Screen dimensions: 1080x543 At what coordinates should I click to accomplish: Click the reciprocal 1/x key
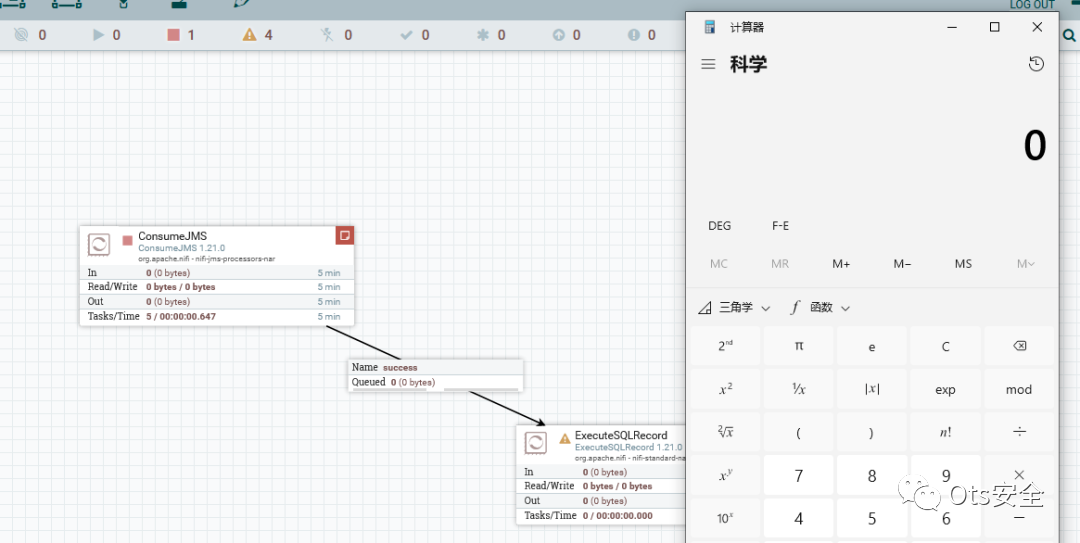pos(798,389)
